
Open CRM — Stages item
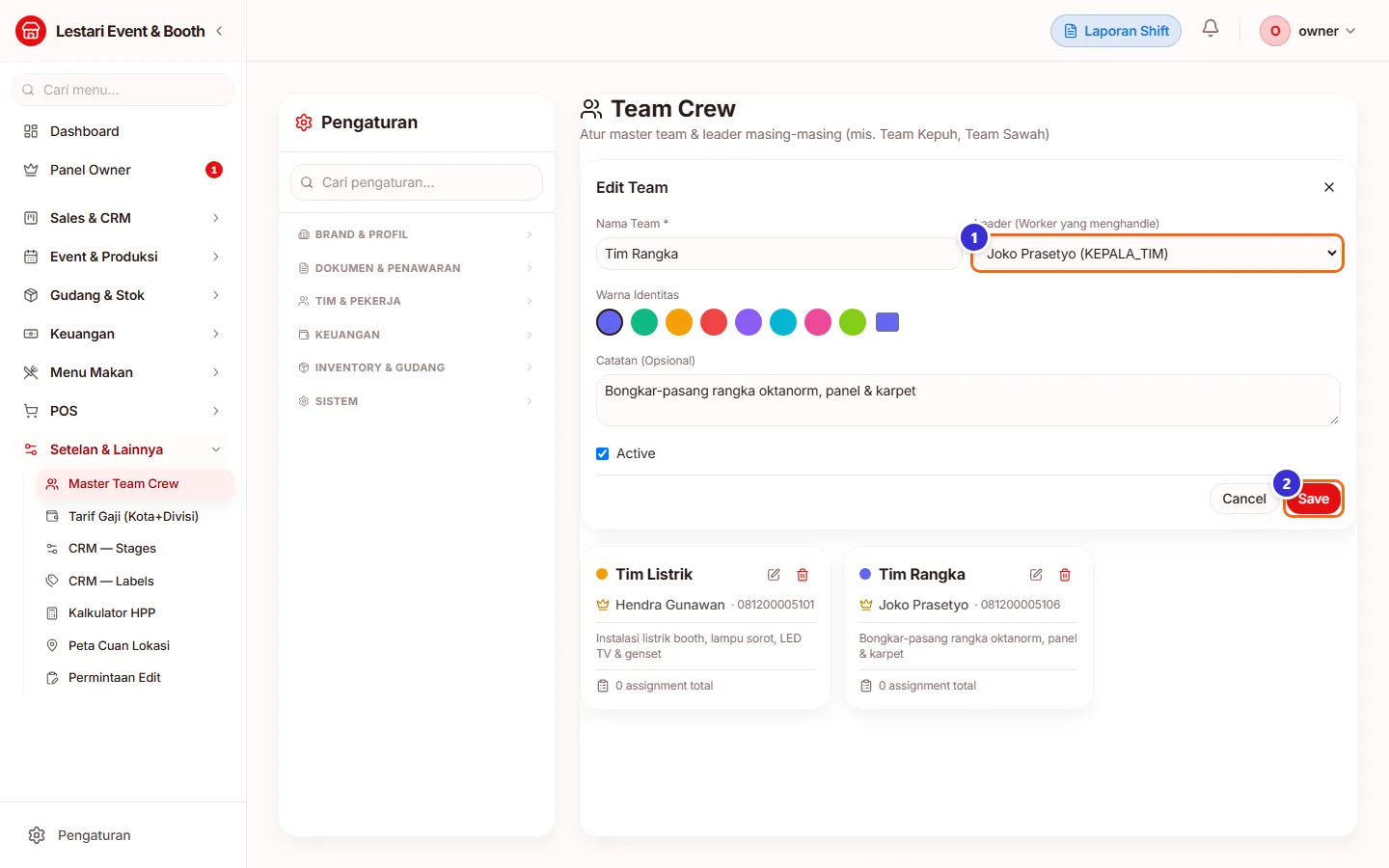click(x=135, y=548)
